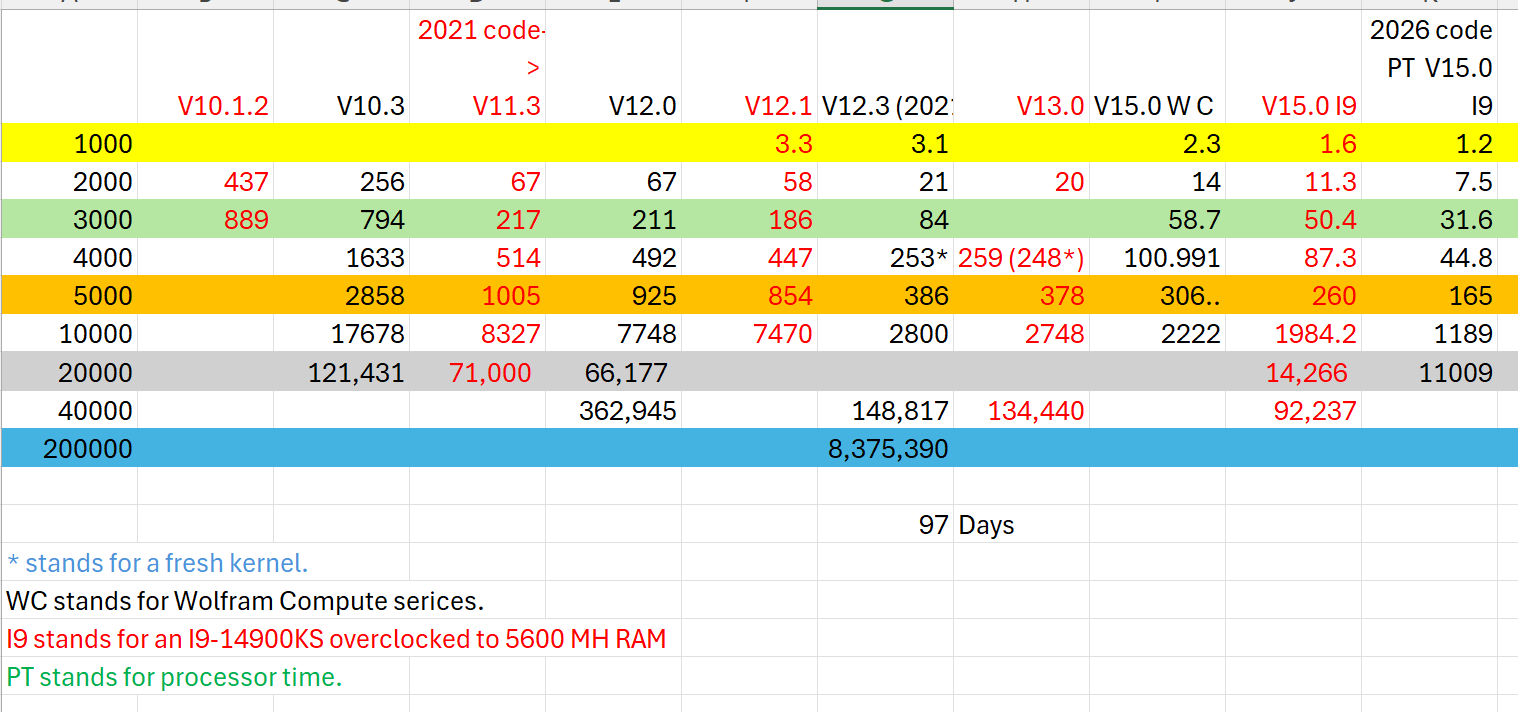Screen dimensions: 1518x712
Task: Select the Wolfram Compute services note
Action: 245,601
